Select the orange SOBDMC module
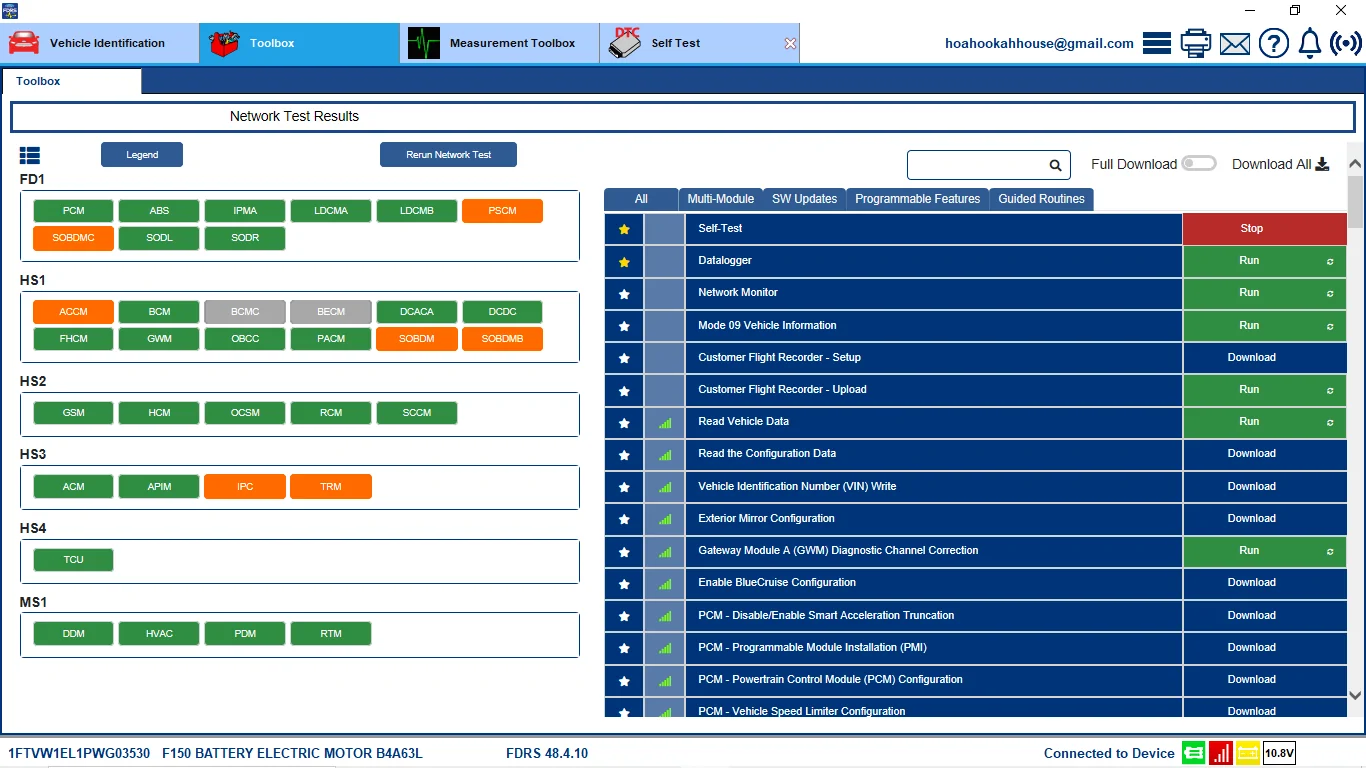1366x768 pixels. 73,238
